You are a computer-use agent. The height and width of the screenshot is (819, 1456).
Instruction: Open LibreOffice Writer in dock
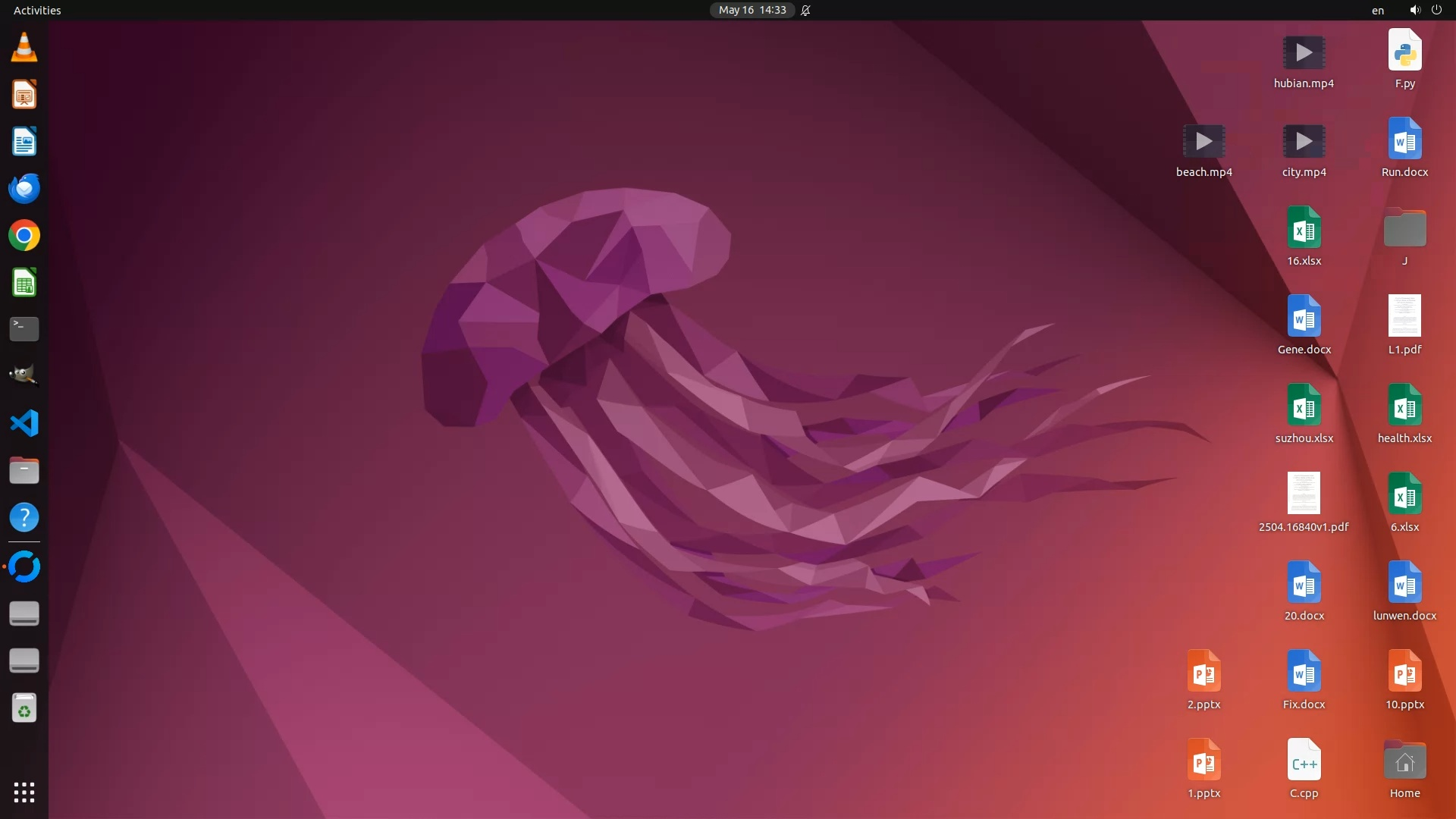coord(24,142)
